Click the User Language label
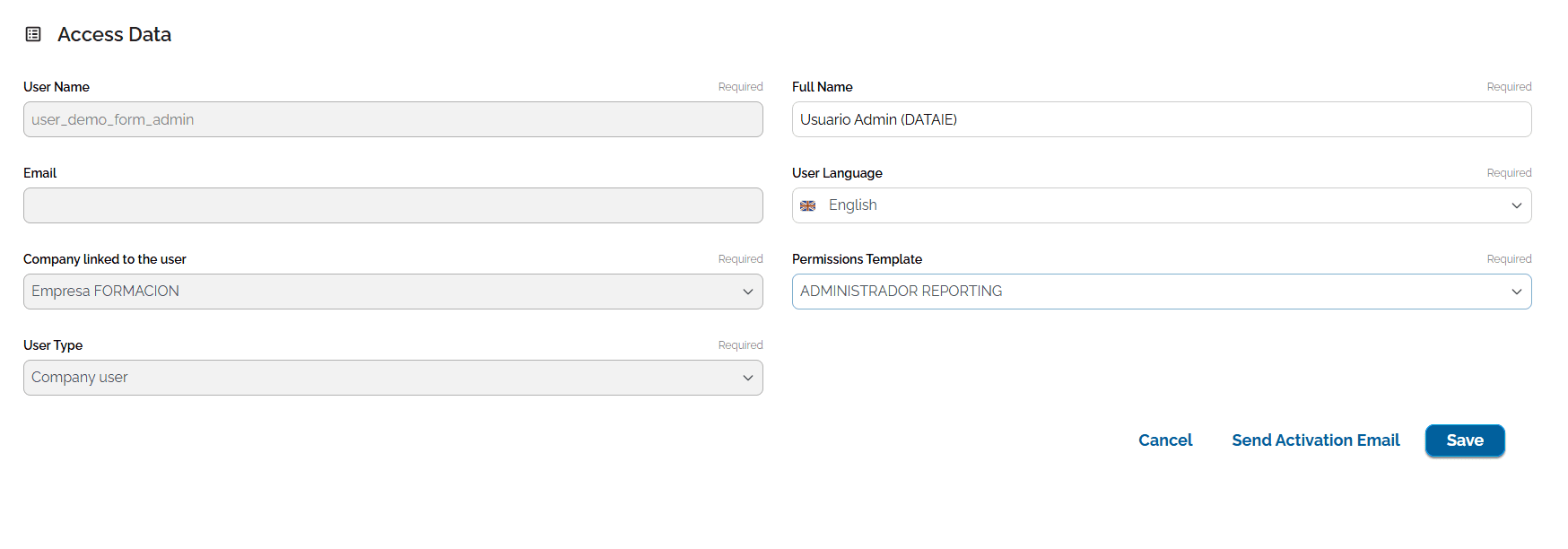 tap(837, 173)
